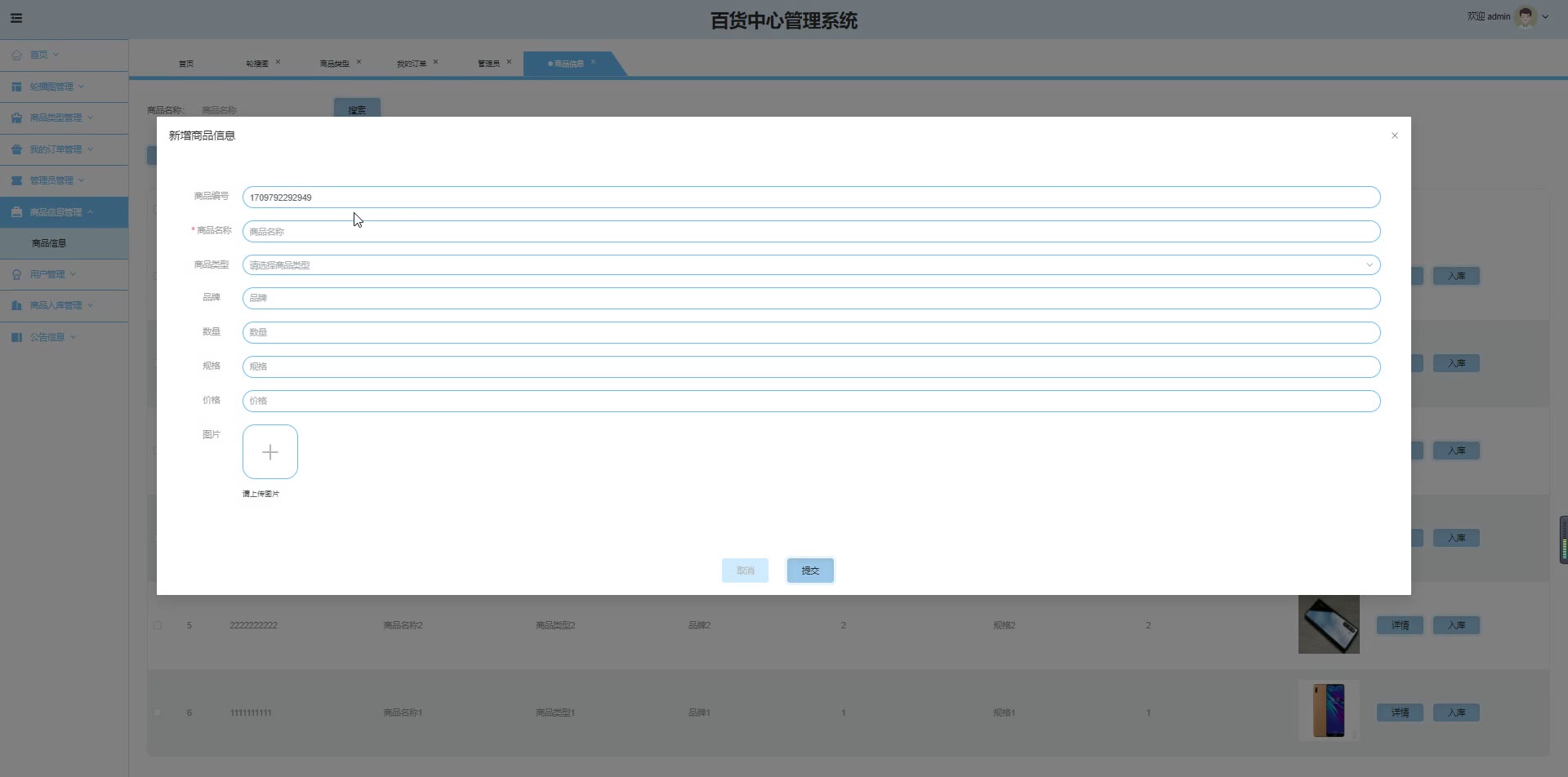Open the black phone thumbnail in row 5
1568x777 pixels.
coord(1329,624)
